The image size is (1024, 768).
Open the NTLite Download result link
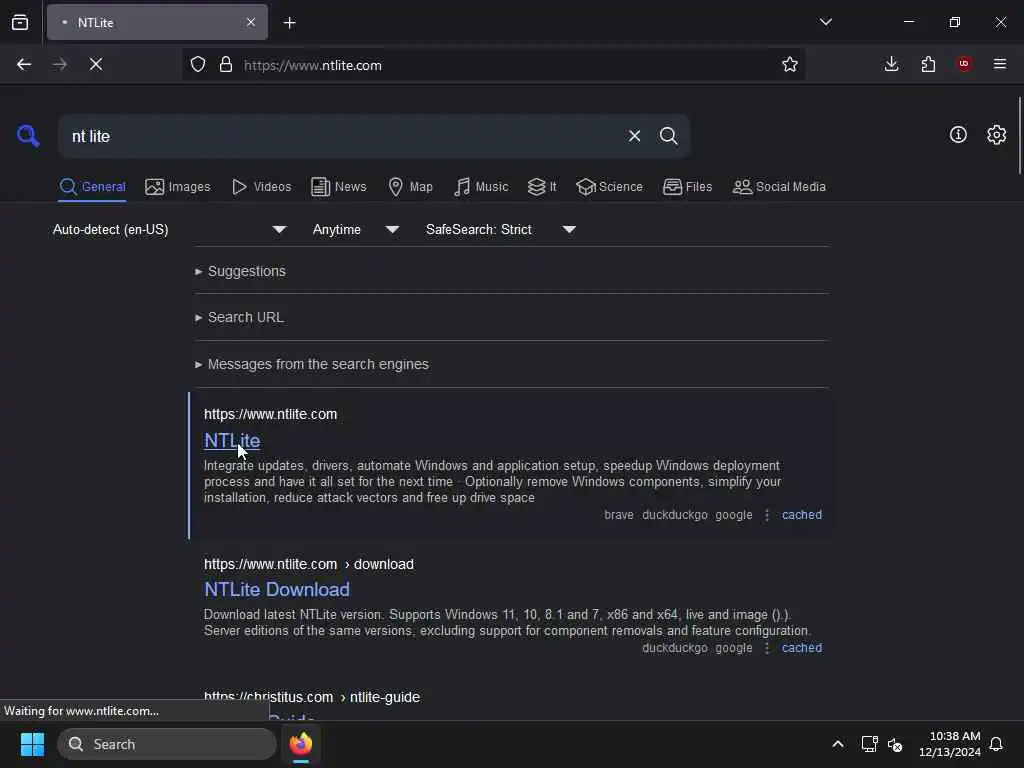click(277, 590)
